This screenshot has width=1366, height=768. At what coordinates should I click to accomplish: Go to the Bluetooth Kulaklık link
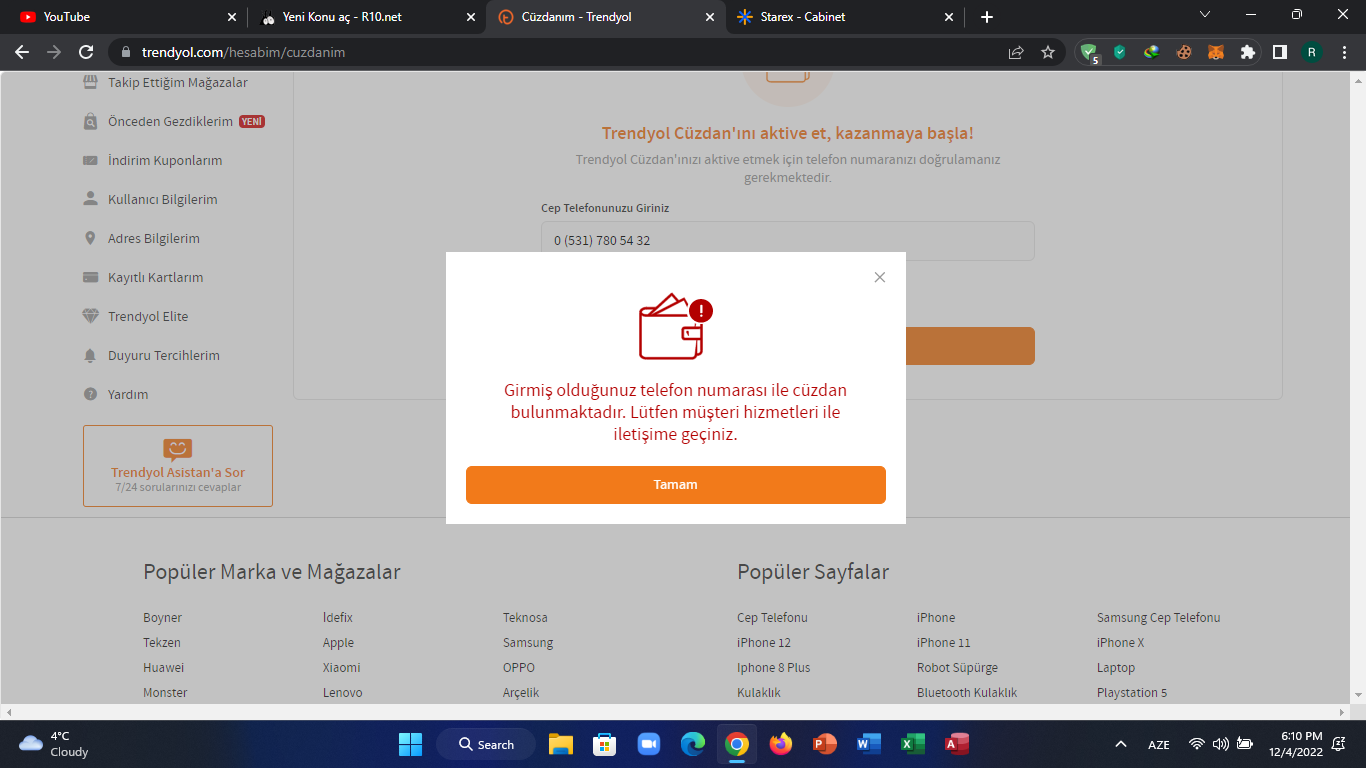[x=967, y=693]
